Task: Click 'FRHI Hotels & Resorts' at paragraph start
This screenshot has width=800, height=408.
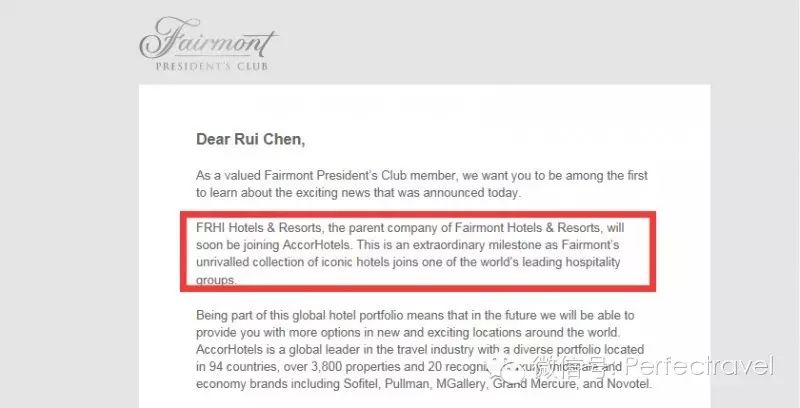Action: click(259, 227)
